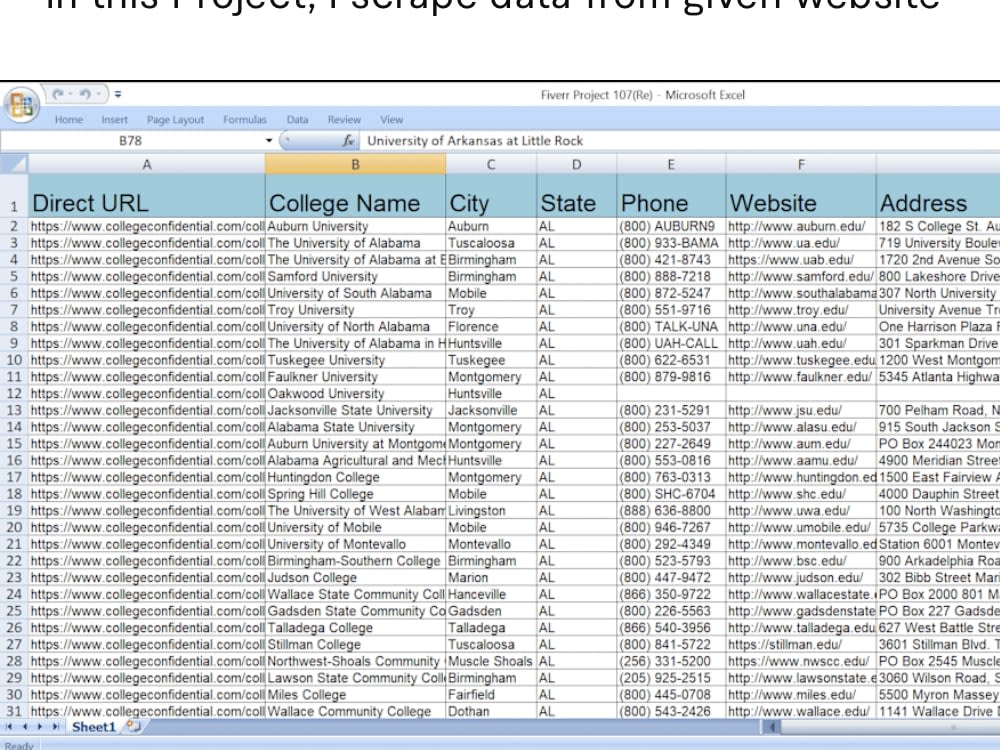
Task: Select row 12 header
Action: coord(14,393)
